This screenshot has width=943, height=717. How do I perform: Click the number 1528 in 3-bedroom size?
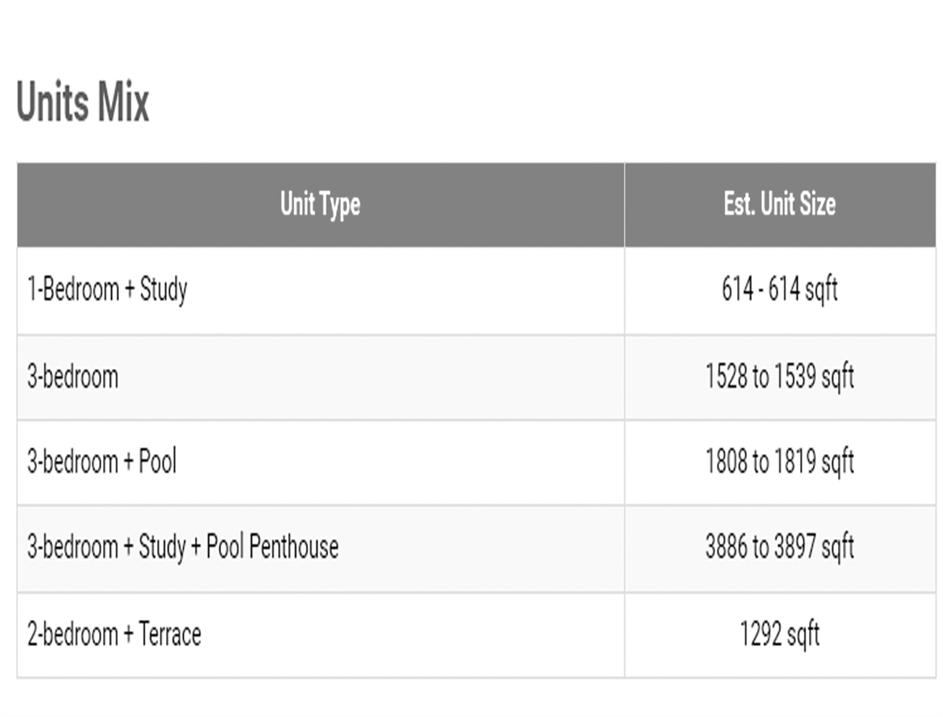pos(726,377)
